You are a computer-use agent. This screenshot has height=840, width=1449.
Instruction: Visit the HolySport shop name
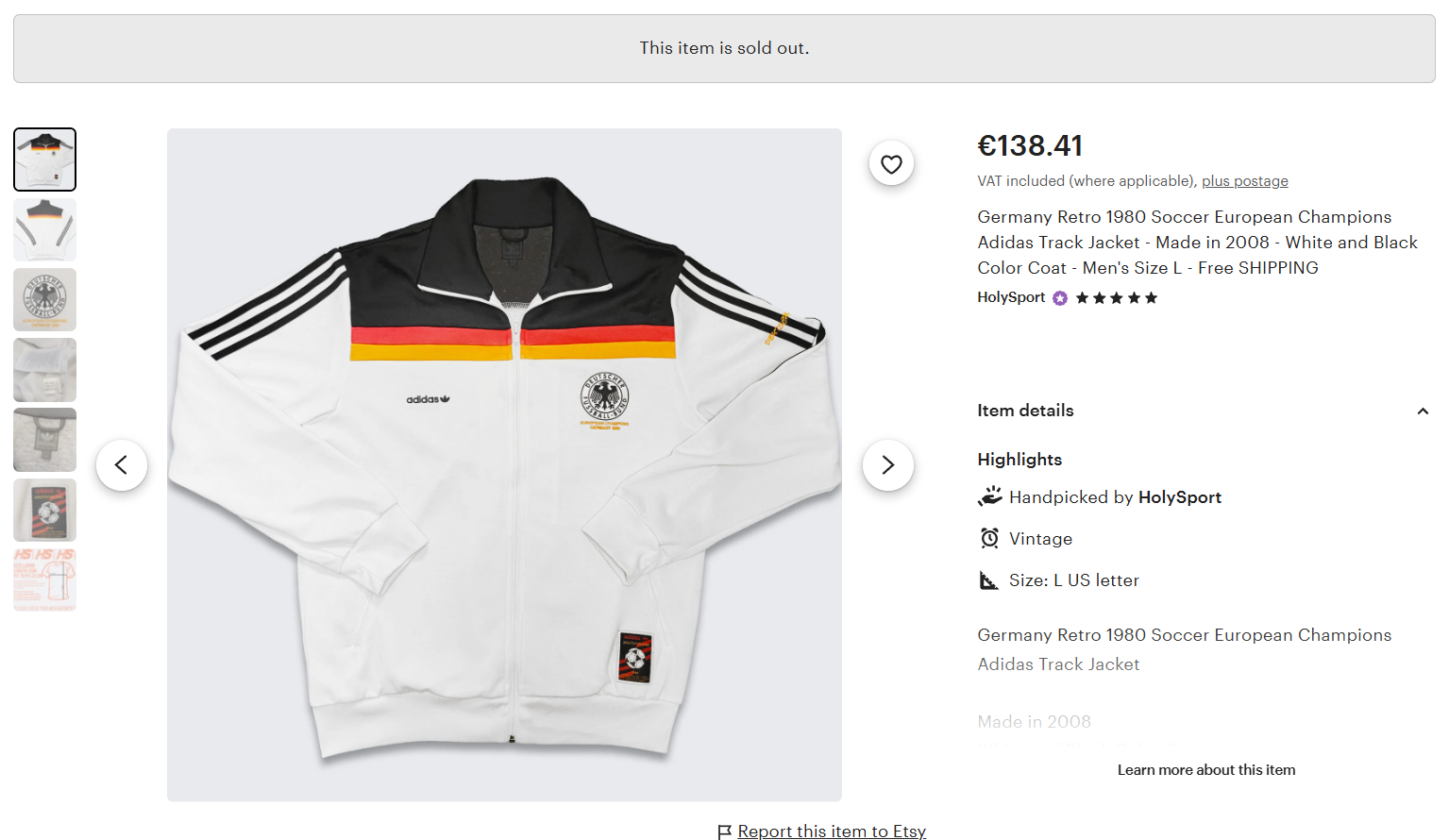pos(1010,296)
